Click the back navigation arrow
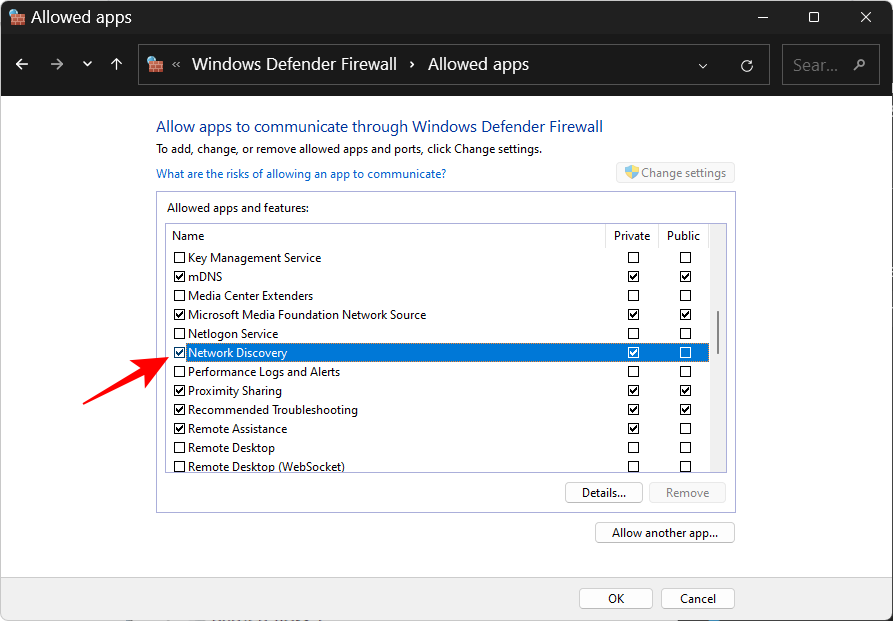The height and width of the screenshot is (621, 893). pyautogui.click(x=22, y=64)
